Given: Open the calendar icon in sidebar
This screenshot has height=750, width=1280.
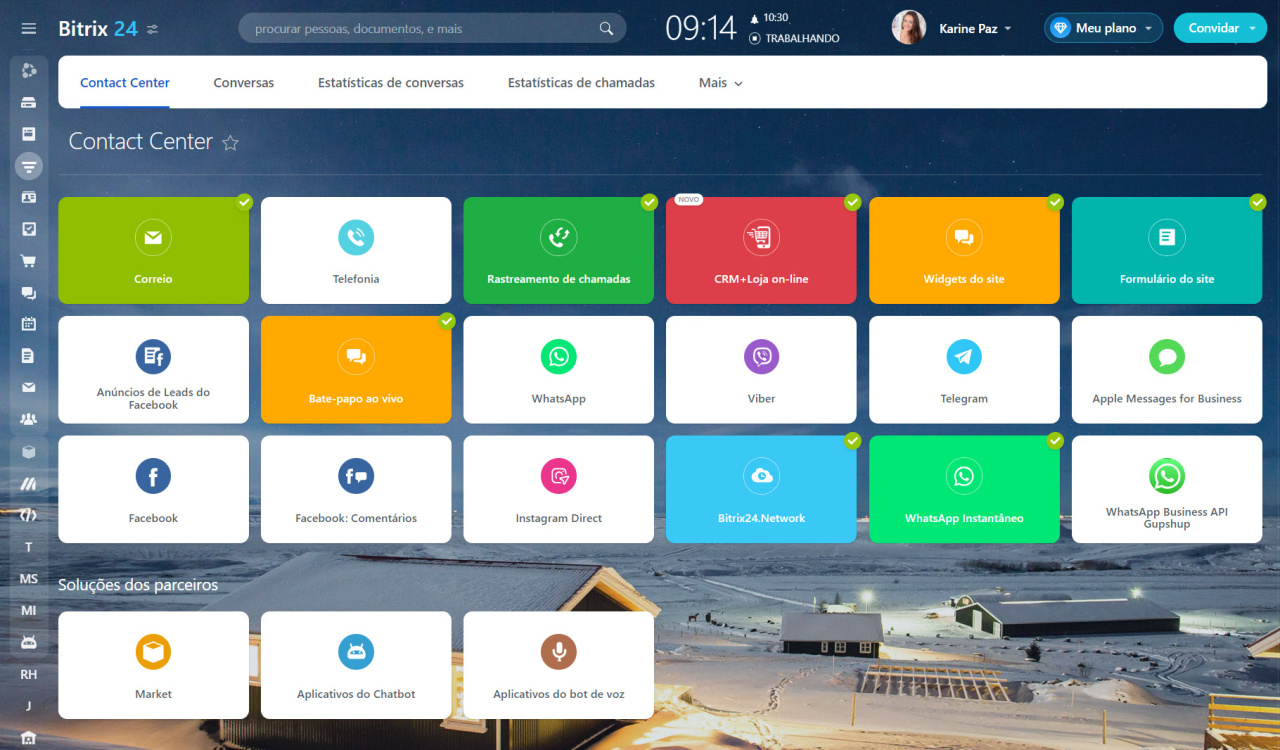Looking at the screenshot, I should [29, 324].
